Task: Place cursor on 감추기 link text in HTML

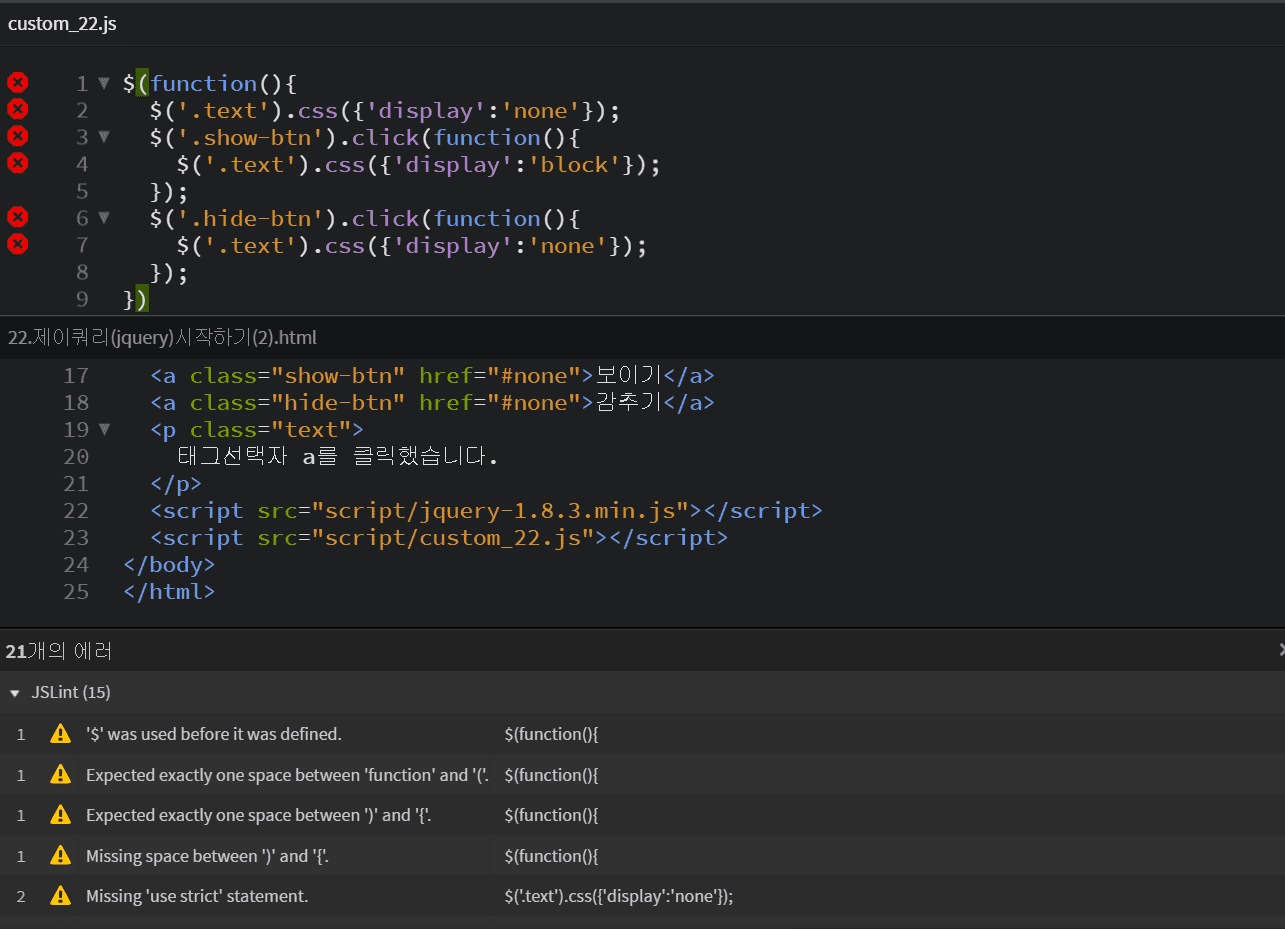Action: 629,403
